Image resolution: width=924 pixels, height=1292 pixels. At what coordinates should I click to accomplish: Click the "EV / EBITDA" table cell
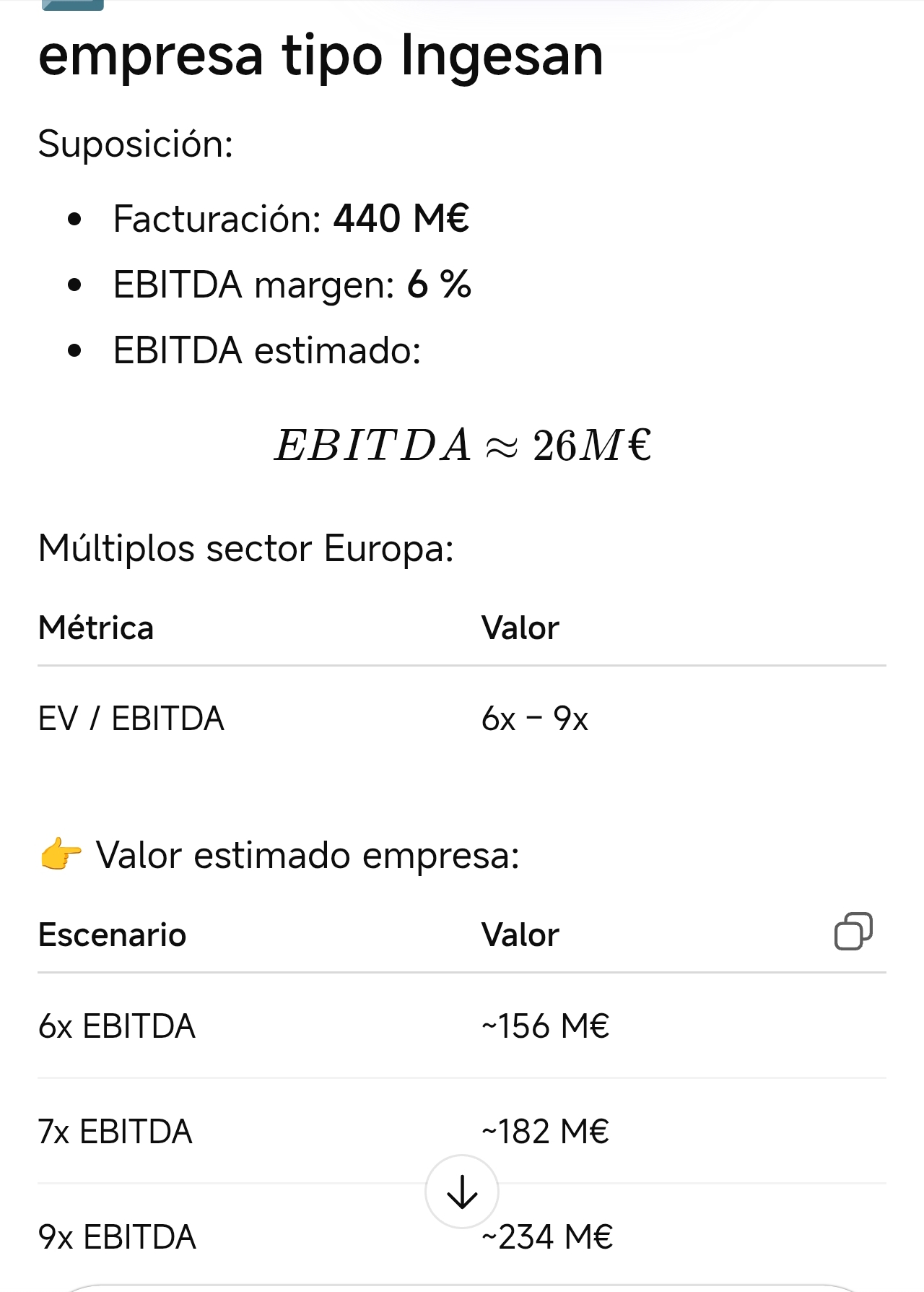point(131,719)
